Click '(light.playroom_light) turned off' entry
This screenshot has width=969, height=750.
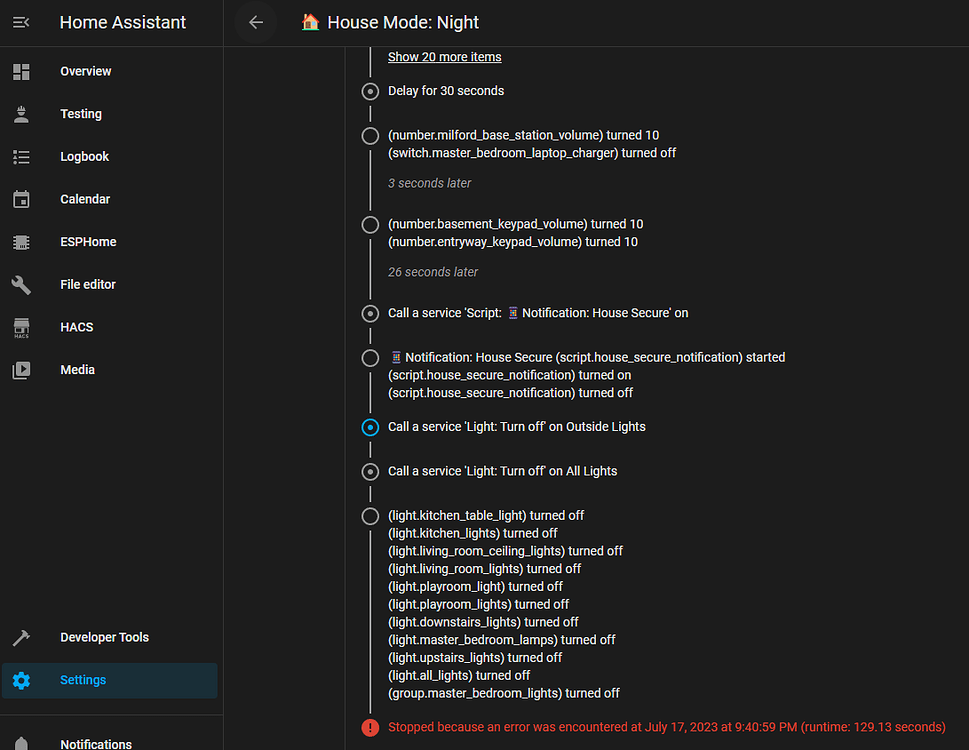tap(475, 587)
